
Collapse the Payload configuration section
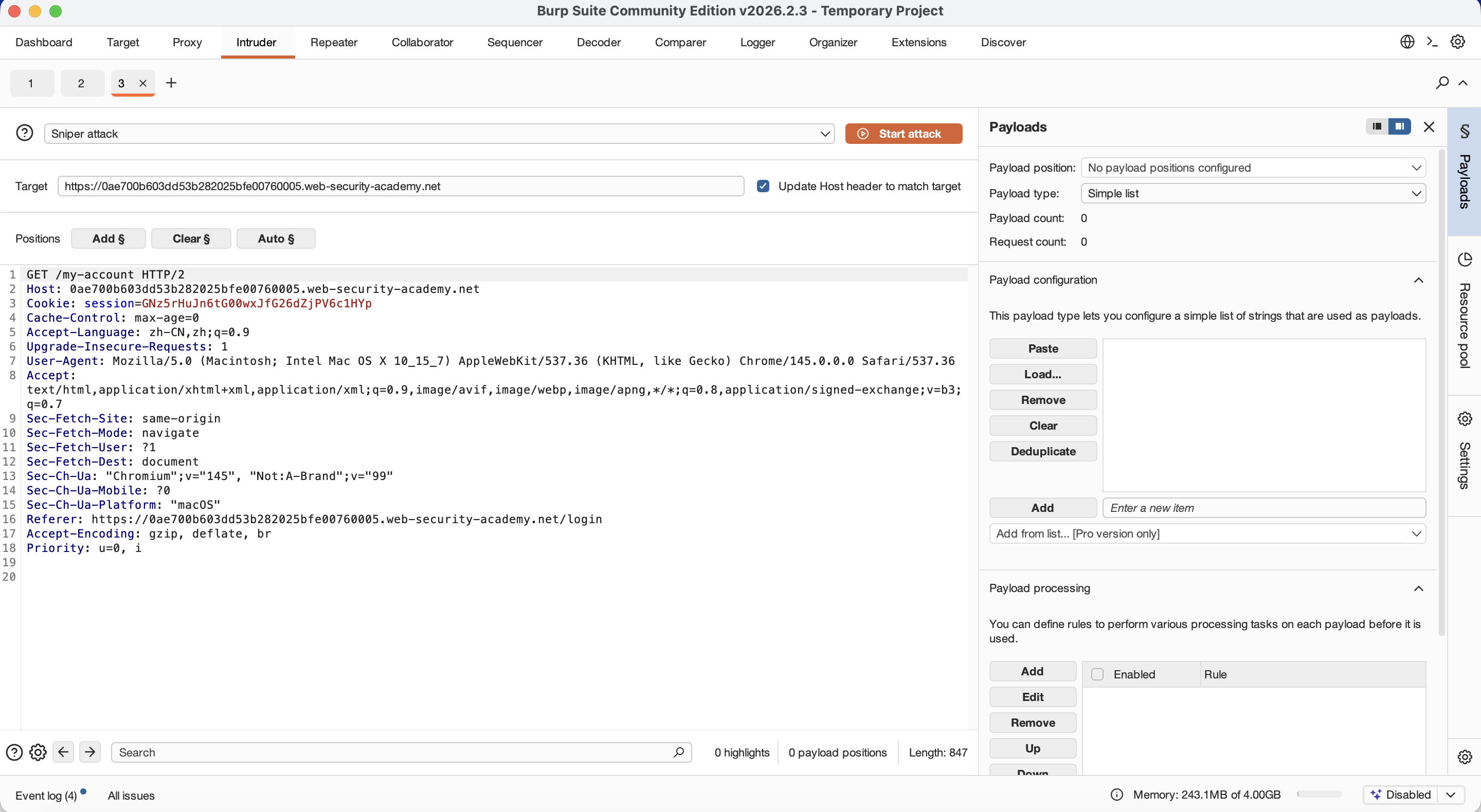(1418, 280)
